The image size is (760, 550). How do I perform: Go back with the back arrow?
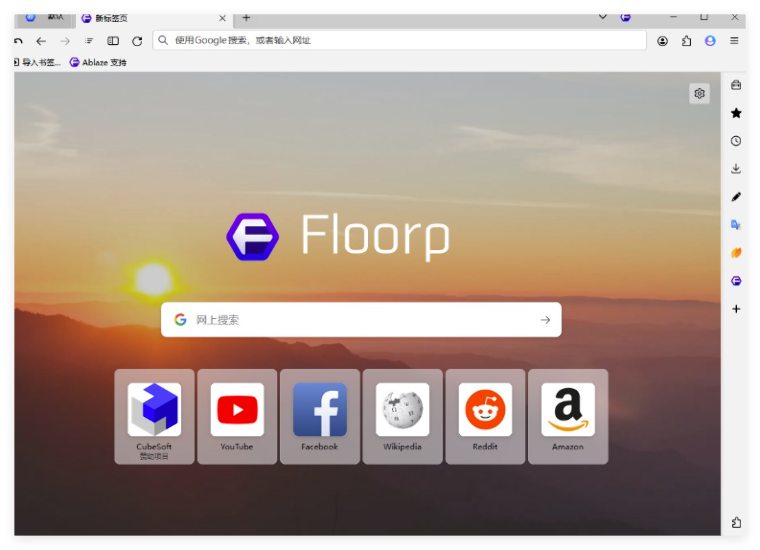(41, 41)
